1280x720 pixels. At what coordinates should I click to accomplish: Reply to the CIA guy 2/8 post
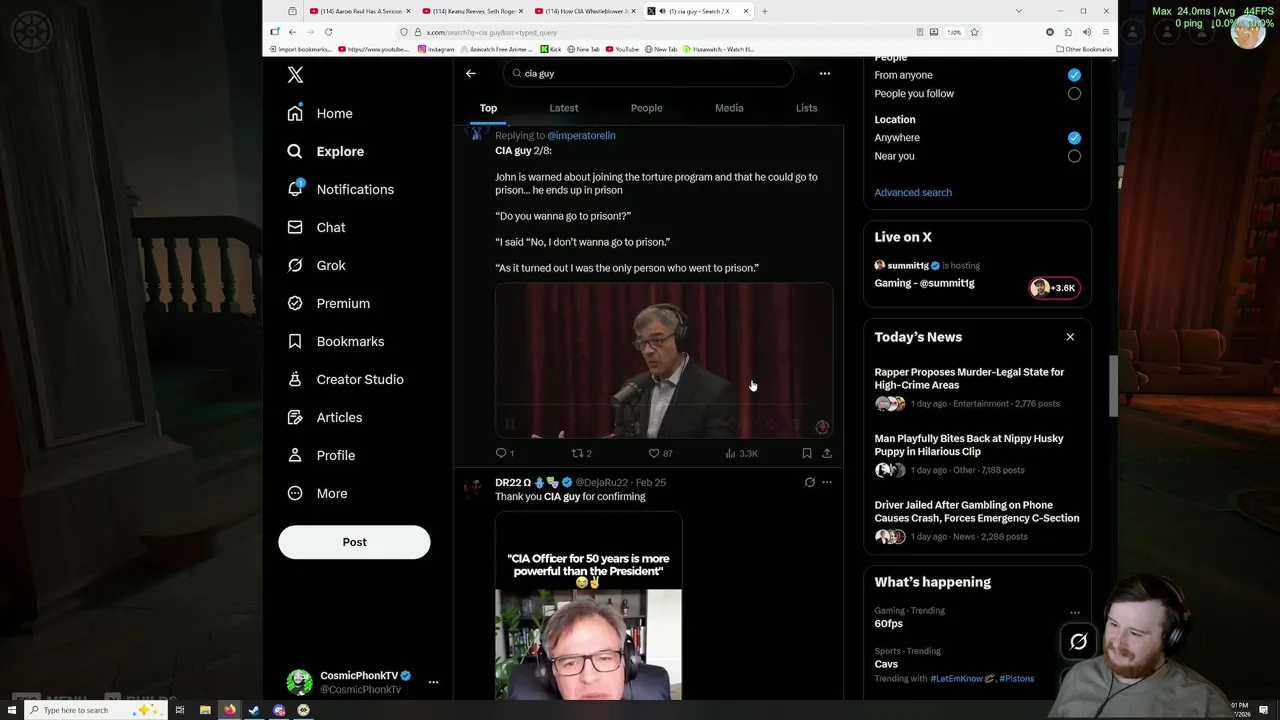[505, 454]
